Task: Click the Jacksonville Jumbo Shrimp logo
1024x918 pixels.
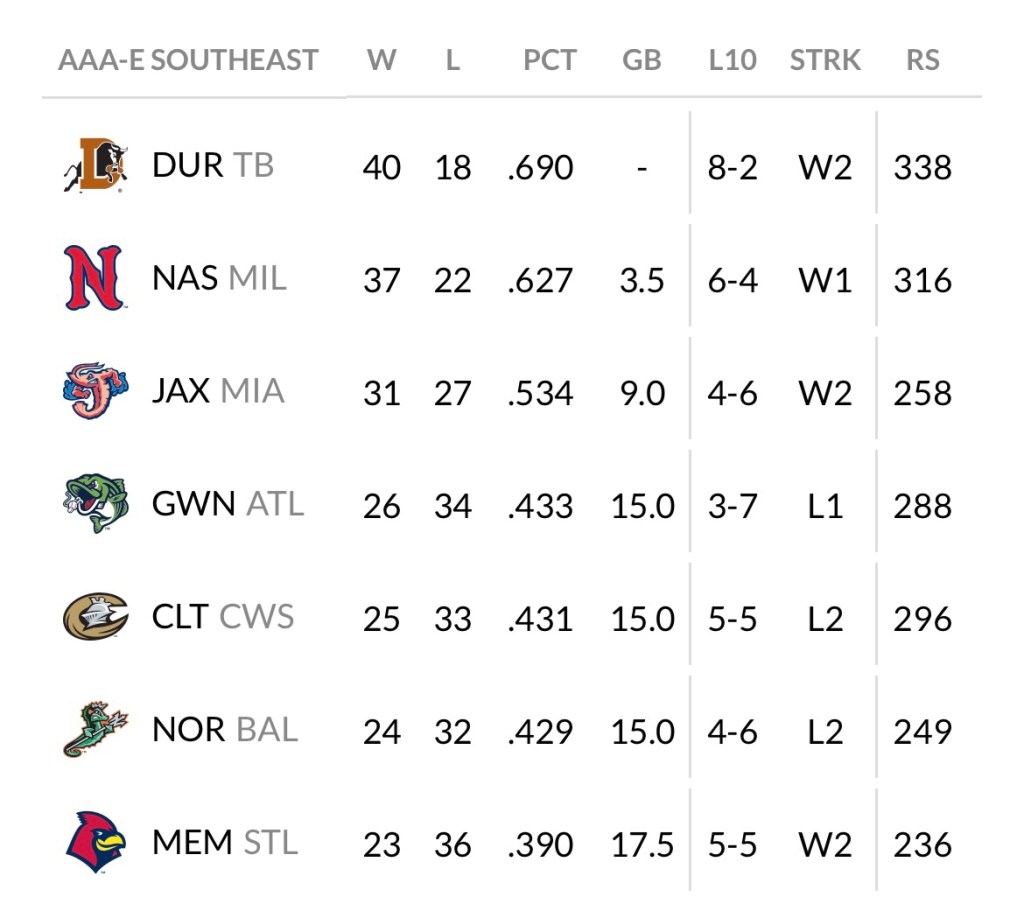Action: click(92, 391)
